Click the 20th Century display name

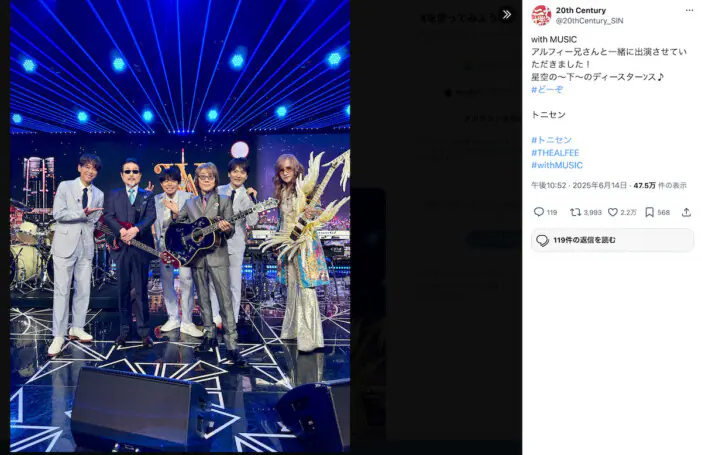[x=581, y=10]
